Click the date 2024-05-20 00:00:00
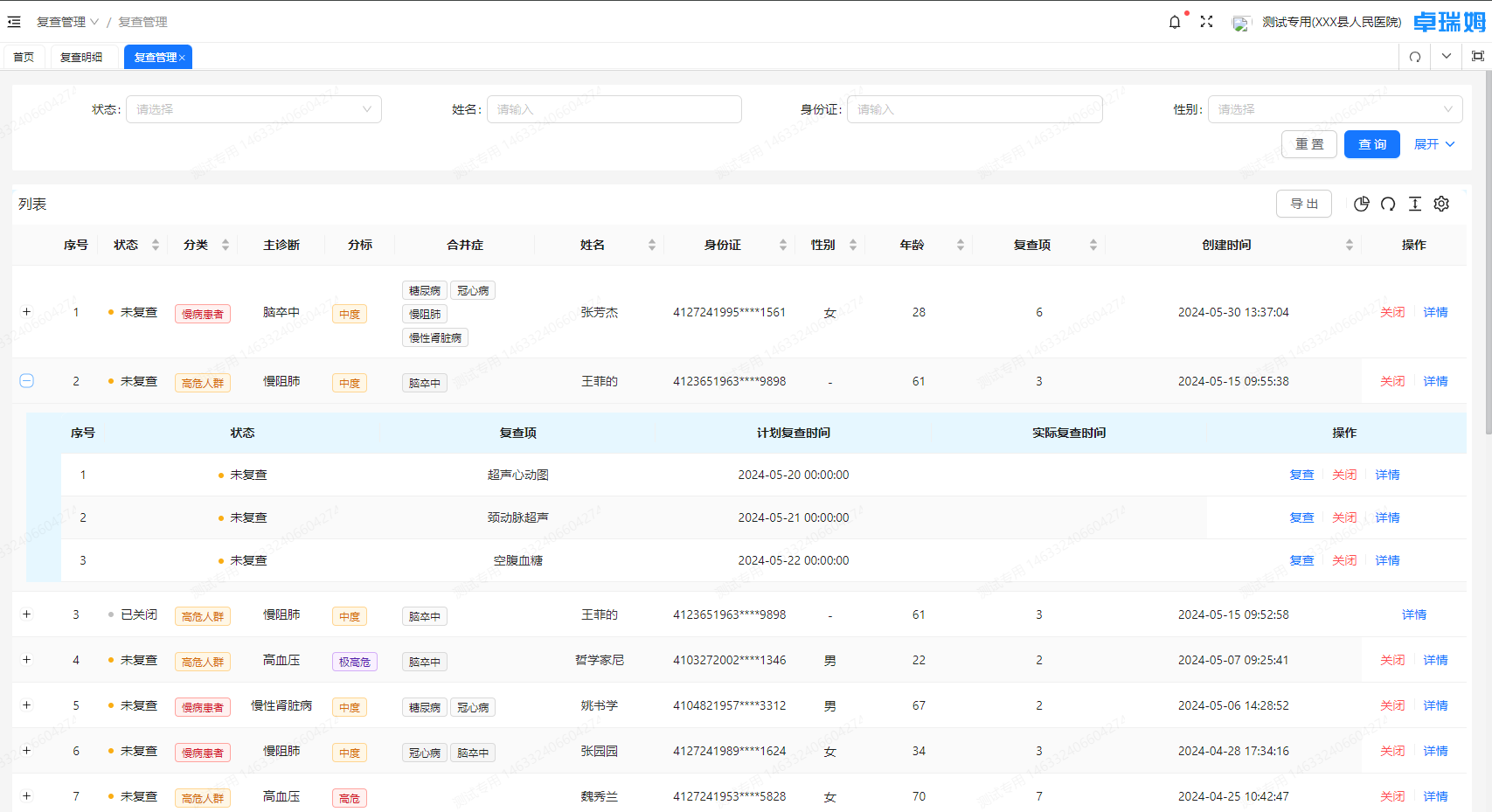 tap(793, 475)
